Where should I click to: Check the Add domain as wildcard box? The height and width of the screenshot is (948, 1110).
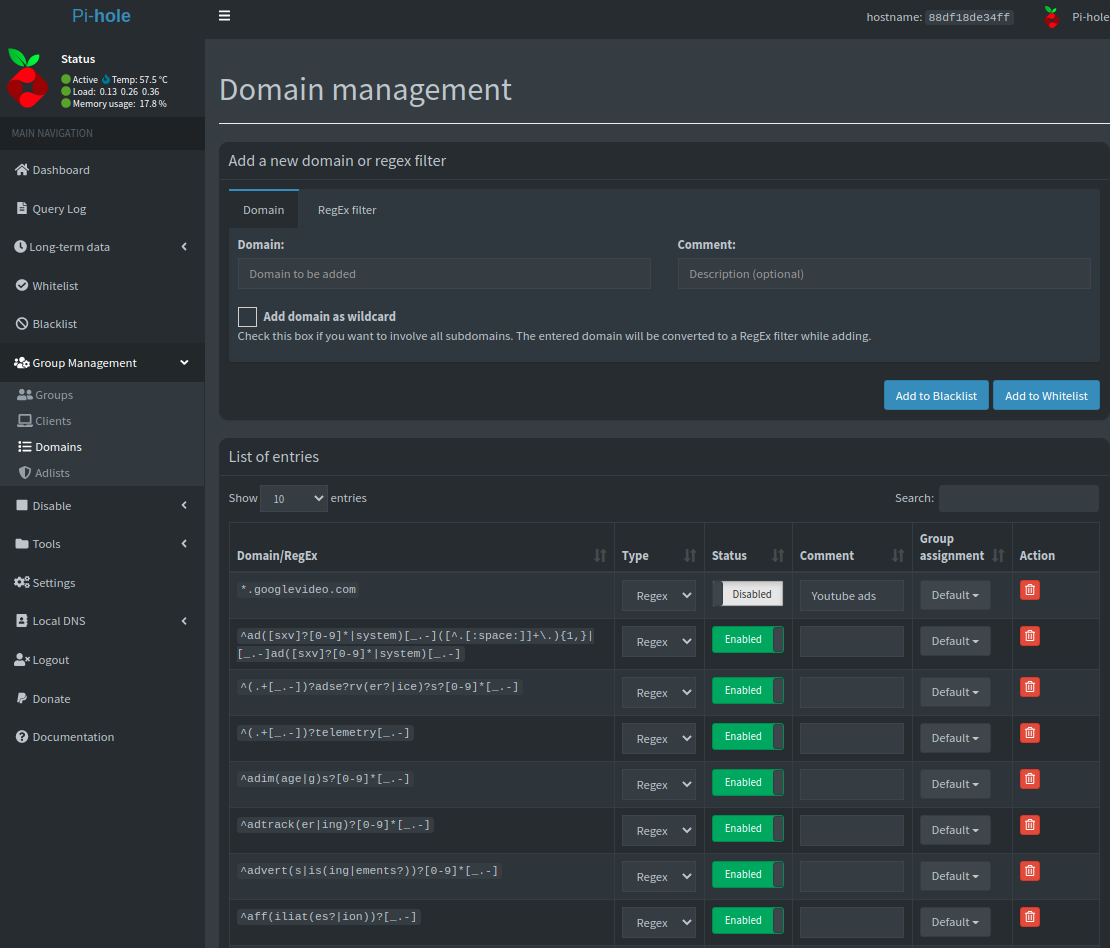tap(247, 317)
